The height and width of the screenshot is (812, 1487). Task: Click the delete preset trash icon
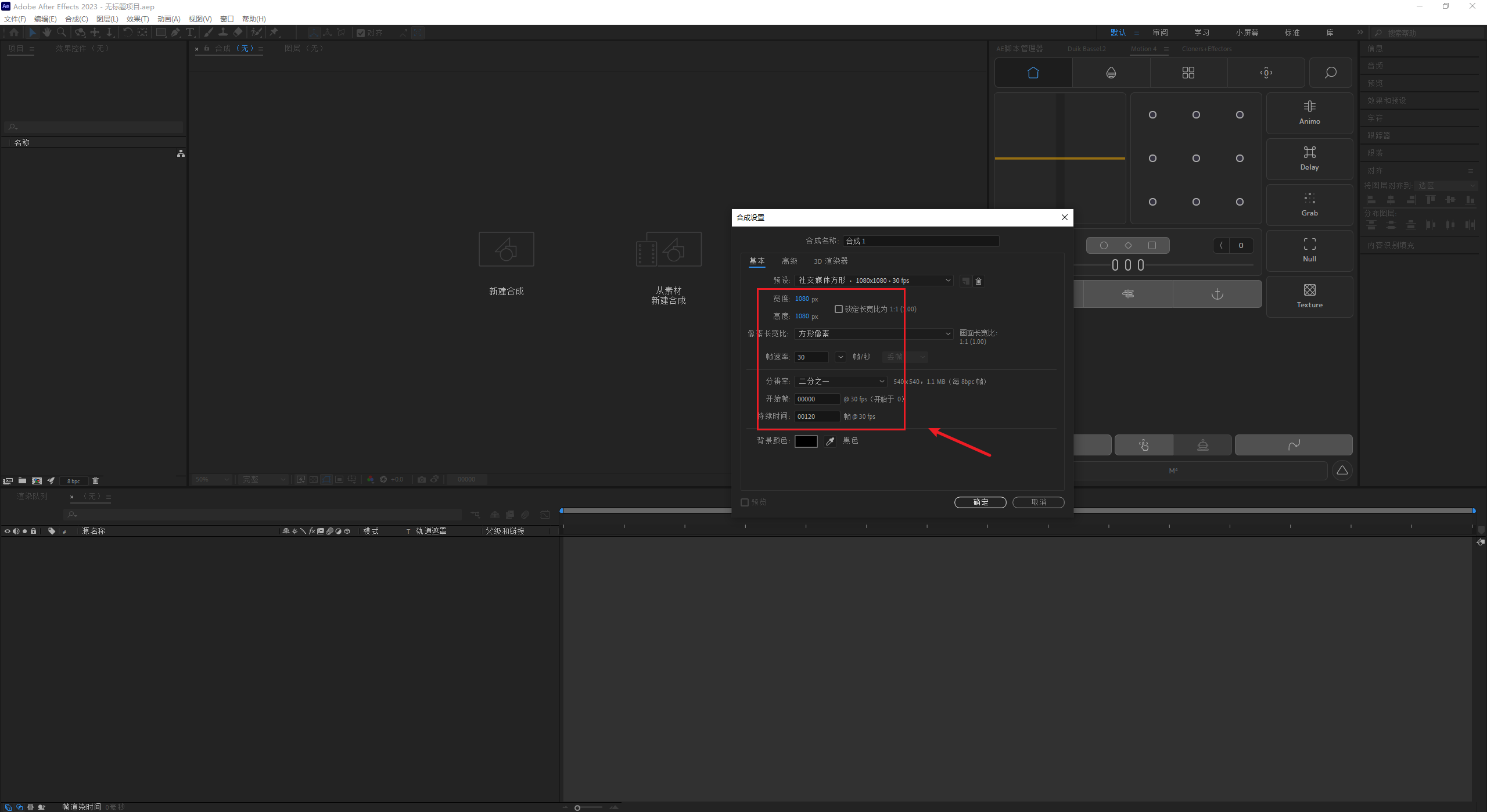tap(978, 281)
